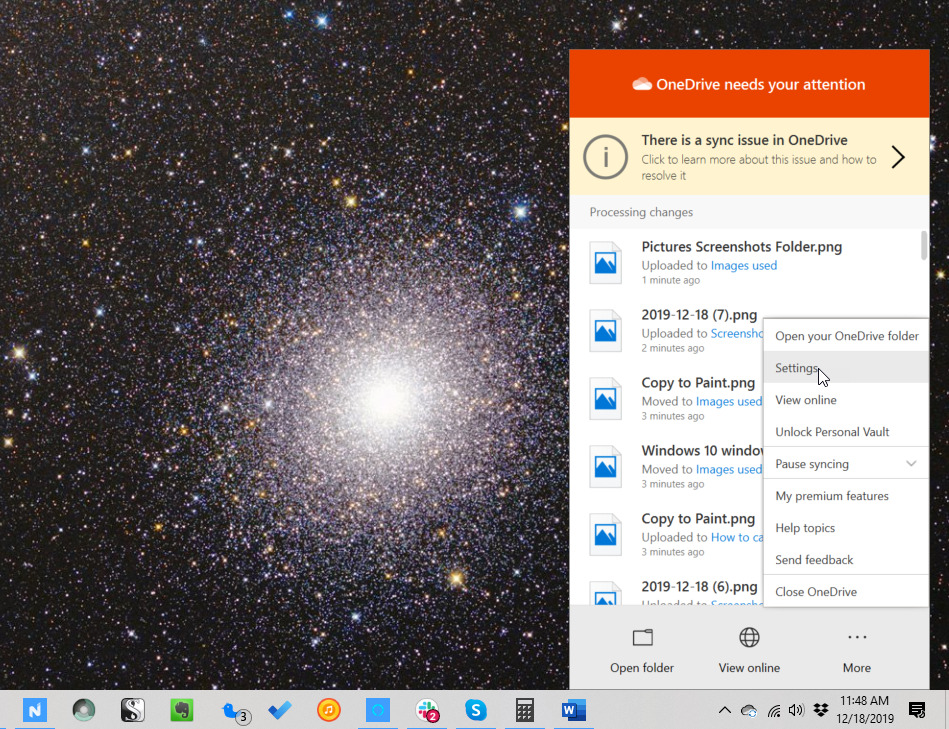Open 'My premium features' menu item
This screenshot has height=729, width=949.
(846, 496)
